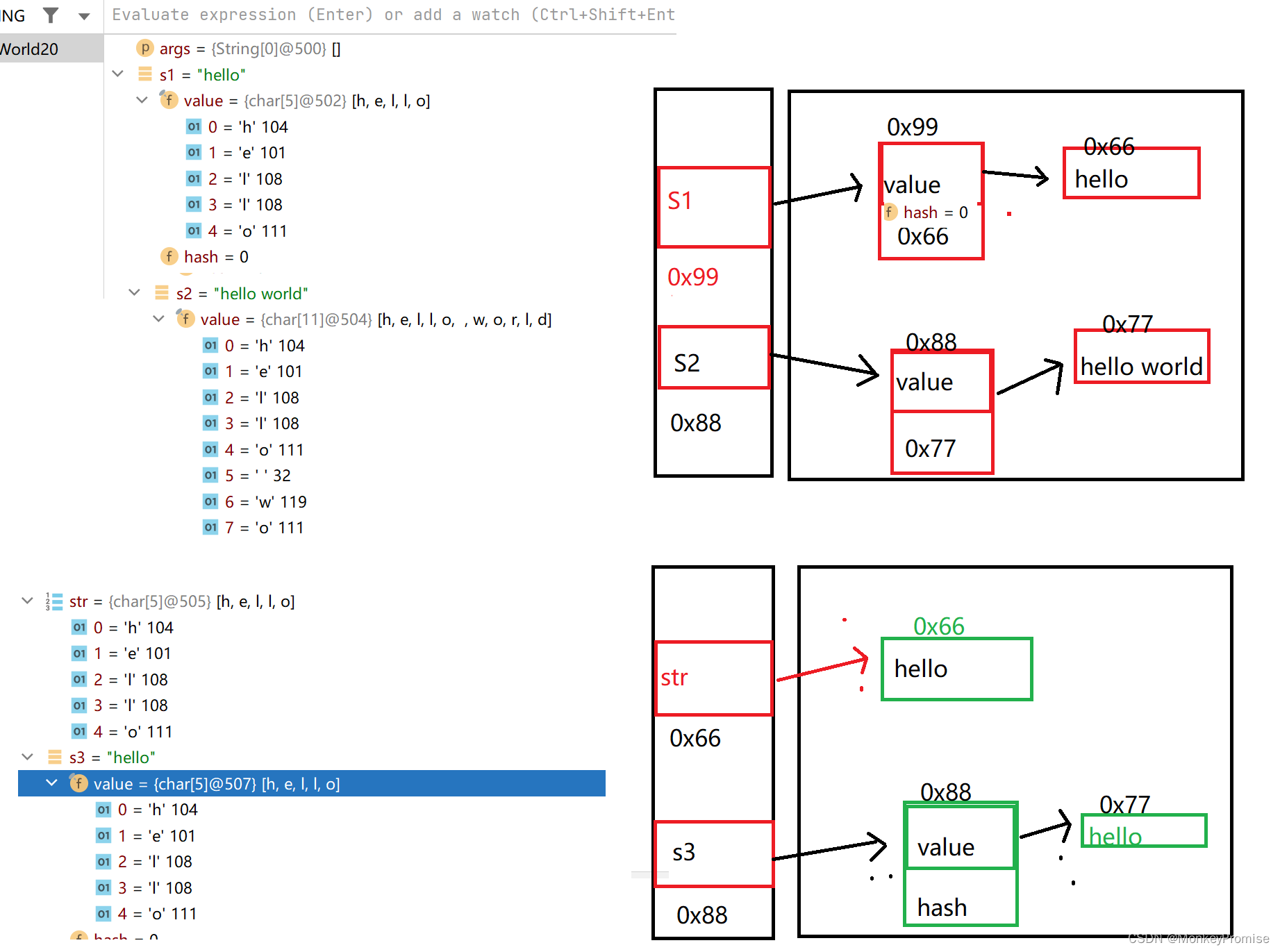Collapse the s1 variable node
Viewport: 1280px width, 952px height.
coord(117,74)
